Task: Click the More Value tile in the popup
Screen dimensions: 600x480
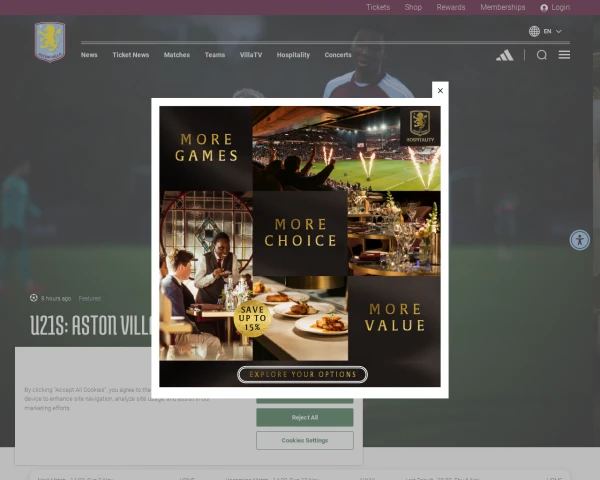Action: coord(394,318)
